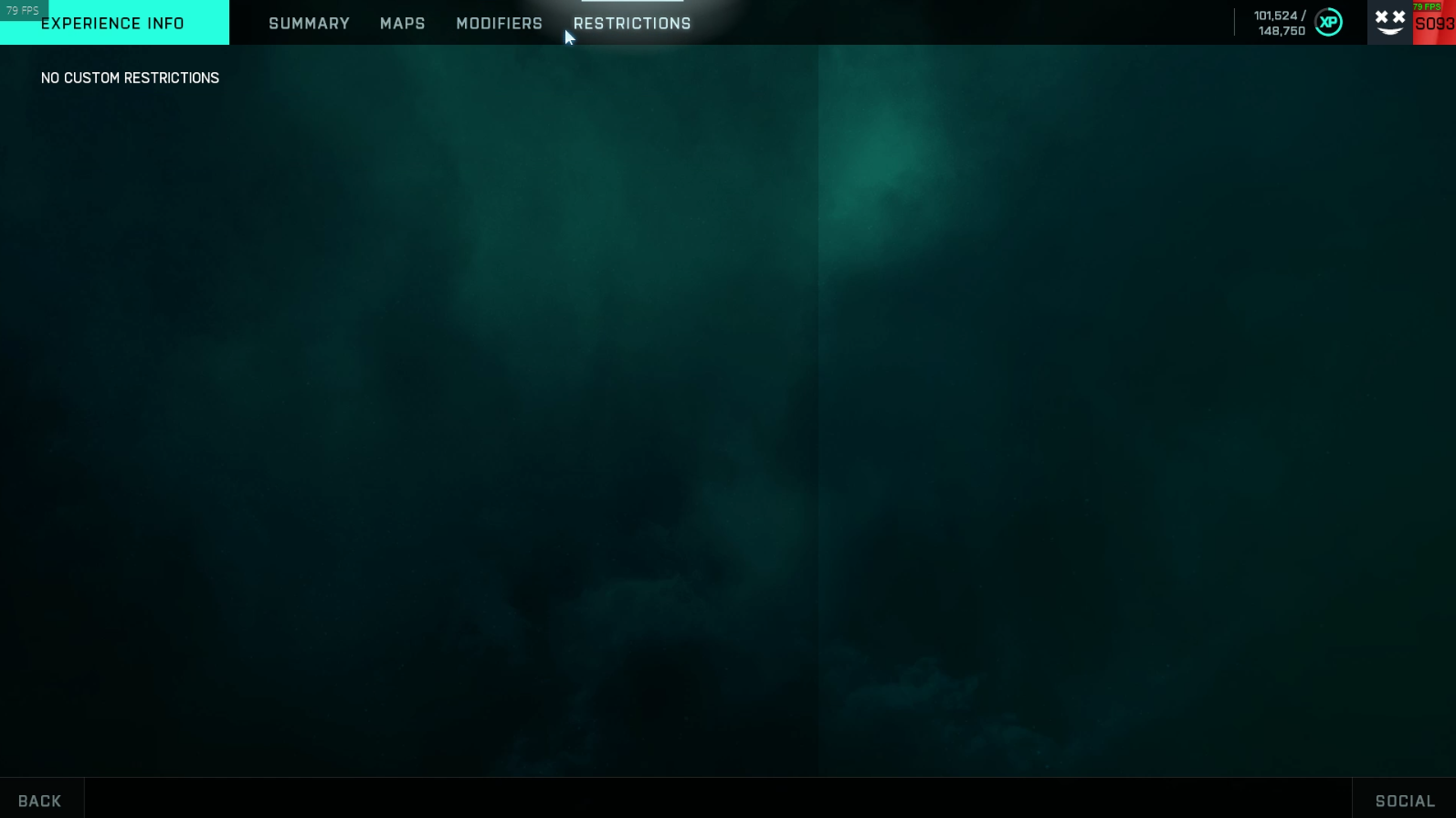Open the Modifiers tab
The width and height of the screenshot is (1456, 818).
500,24
